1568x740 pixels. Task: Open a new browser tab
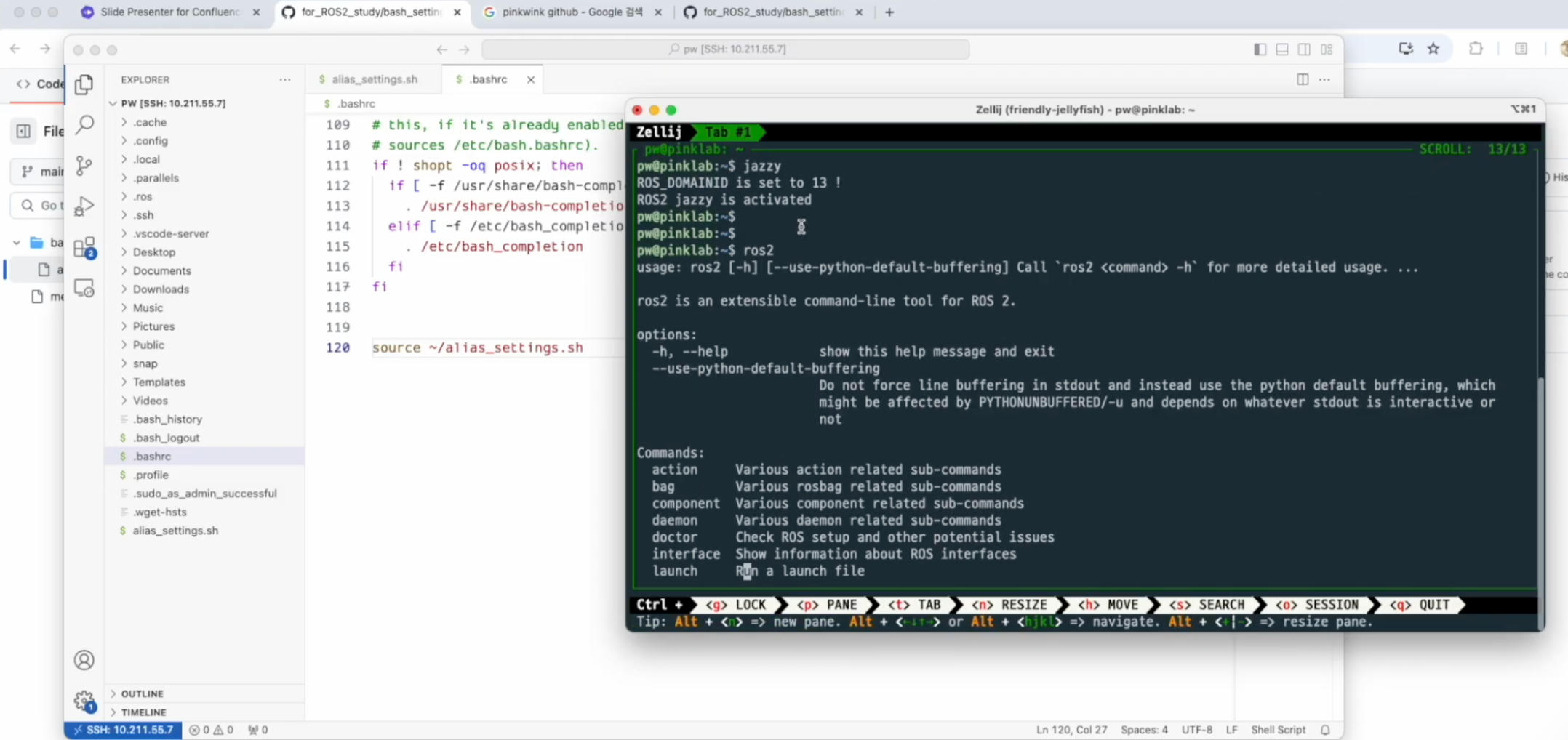[889, 12]
